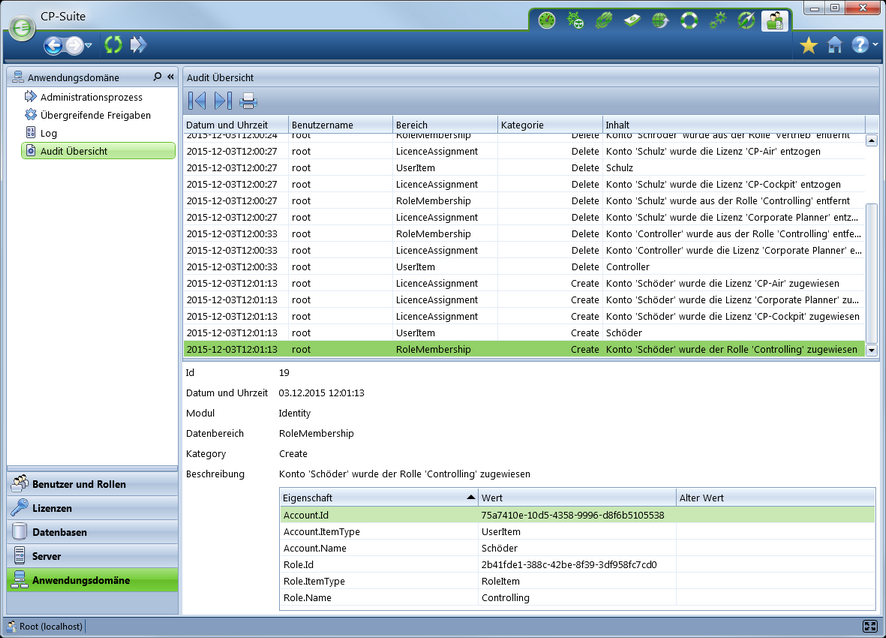Print the audit overview
Viewport: 886px width, 638px height.
[x=248, y=101]
